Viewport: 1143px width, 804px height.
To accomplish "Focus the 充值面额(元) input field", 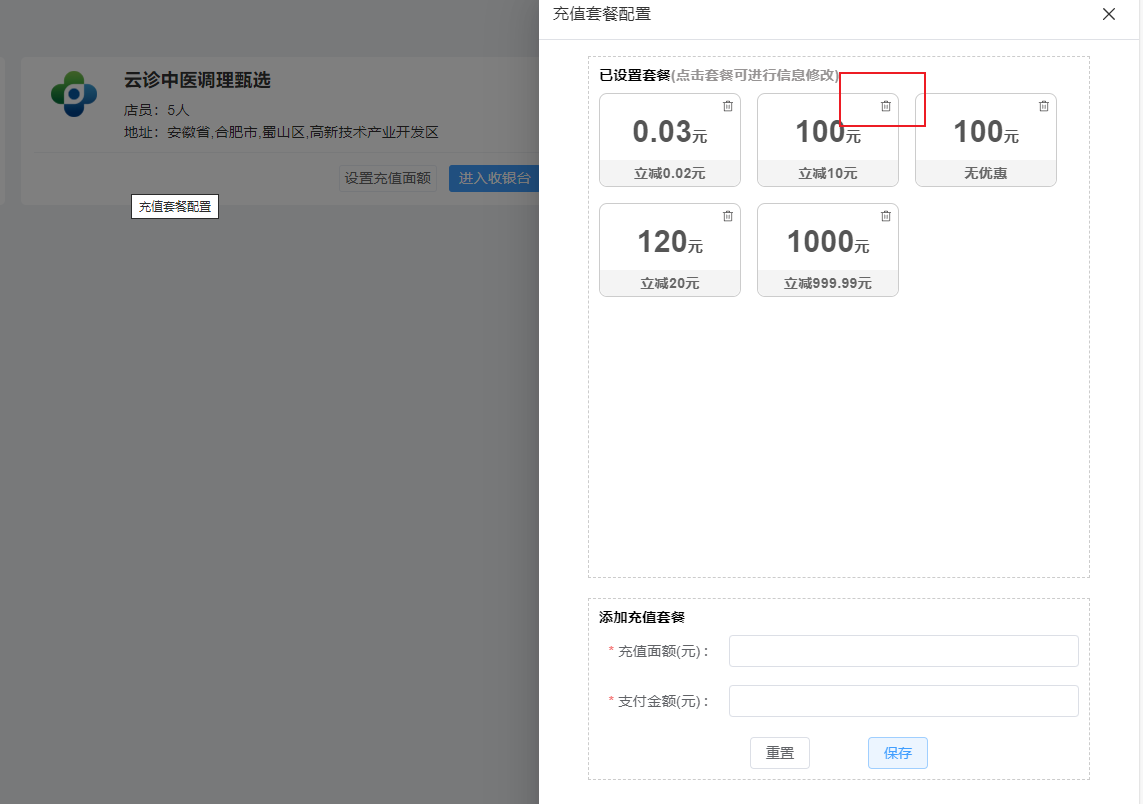I will tap(903, 651).
